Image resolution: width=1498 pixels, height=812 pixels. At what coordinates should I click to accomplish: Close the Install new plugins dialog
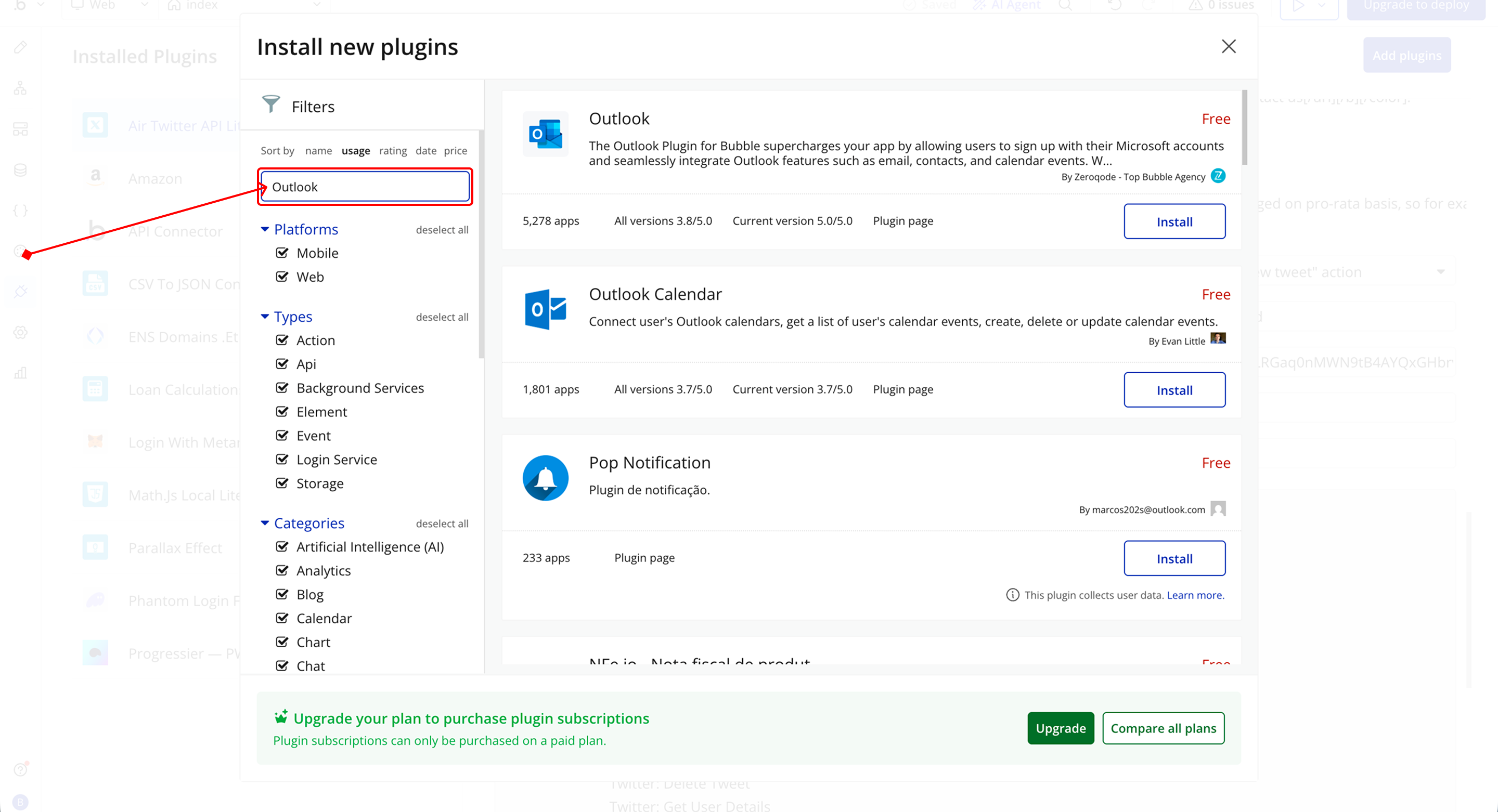tap(1228, 46)
